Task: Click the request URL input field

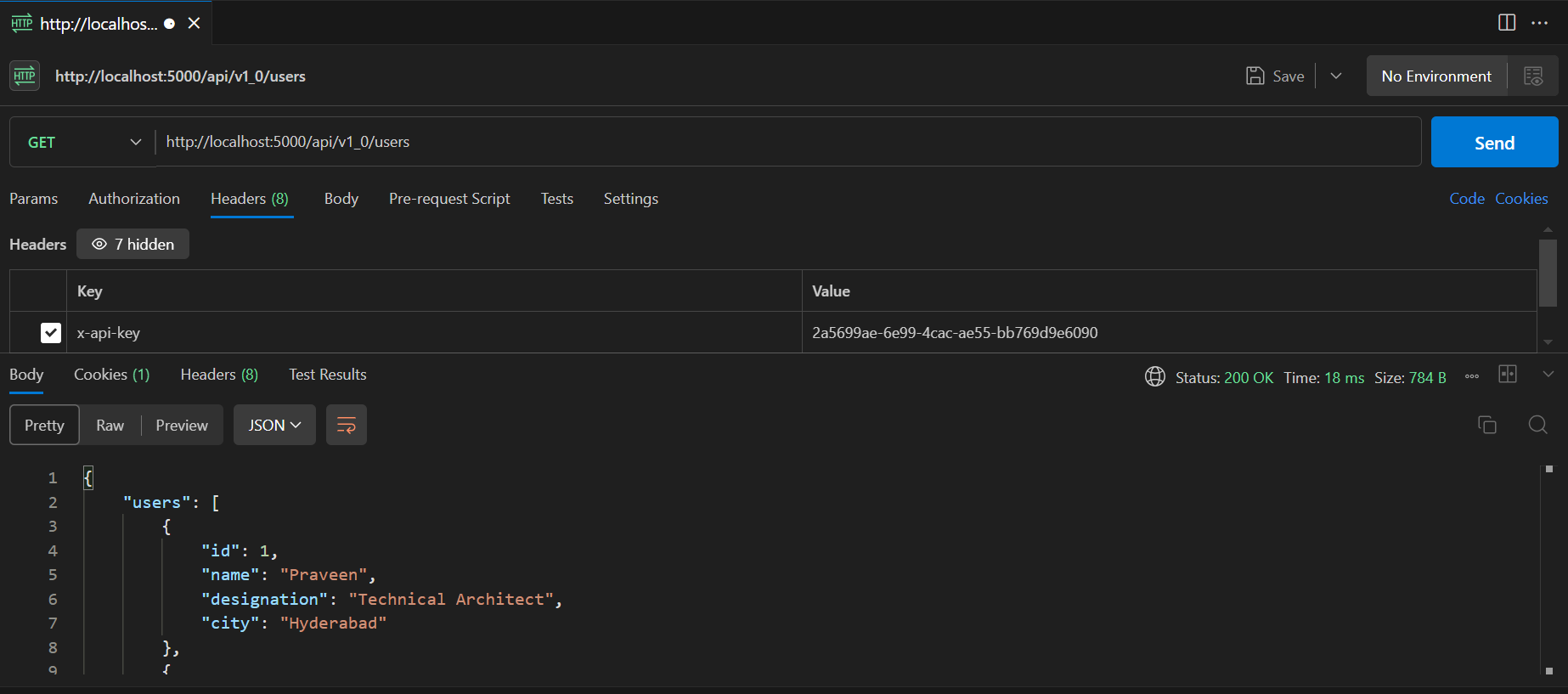Action: pos(788,142)
